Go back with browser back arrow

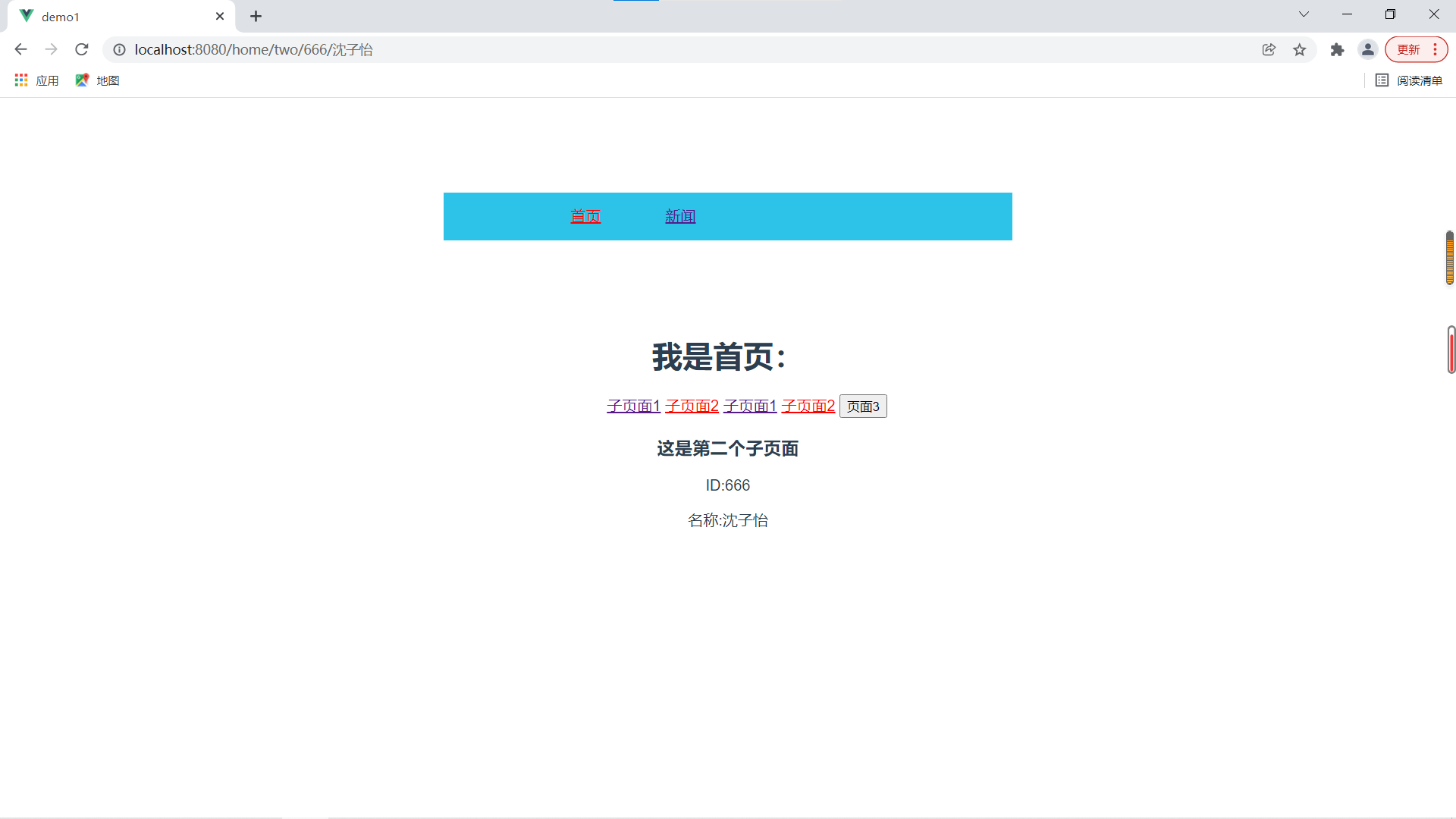pyautogui.click(x=20, y=49)
